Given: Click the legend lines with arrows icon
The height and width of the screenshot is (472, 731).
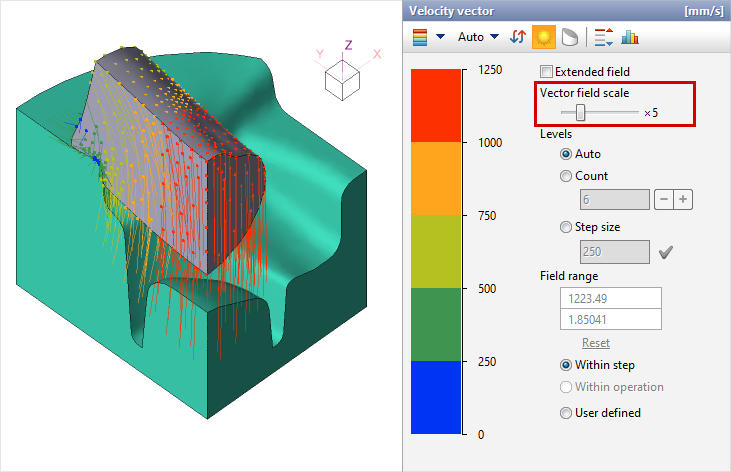Looking at the screenshot, I should (603, 37).
